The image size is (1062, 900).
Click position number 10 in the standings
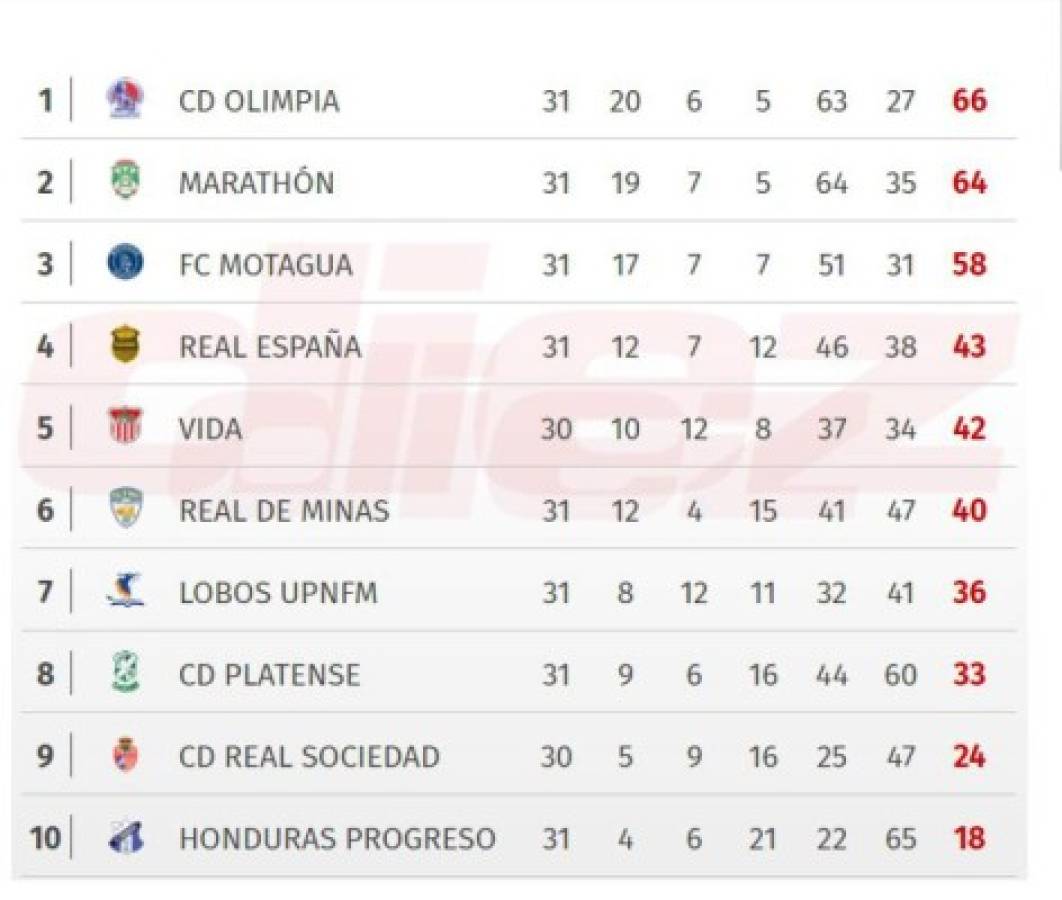coord(45,838)
